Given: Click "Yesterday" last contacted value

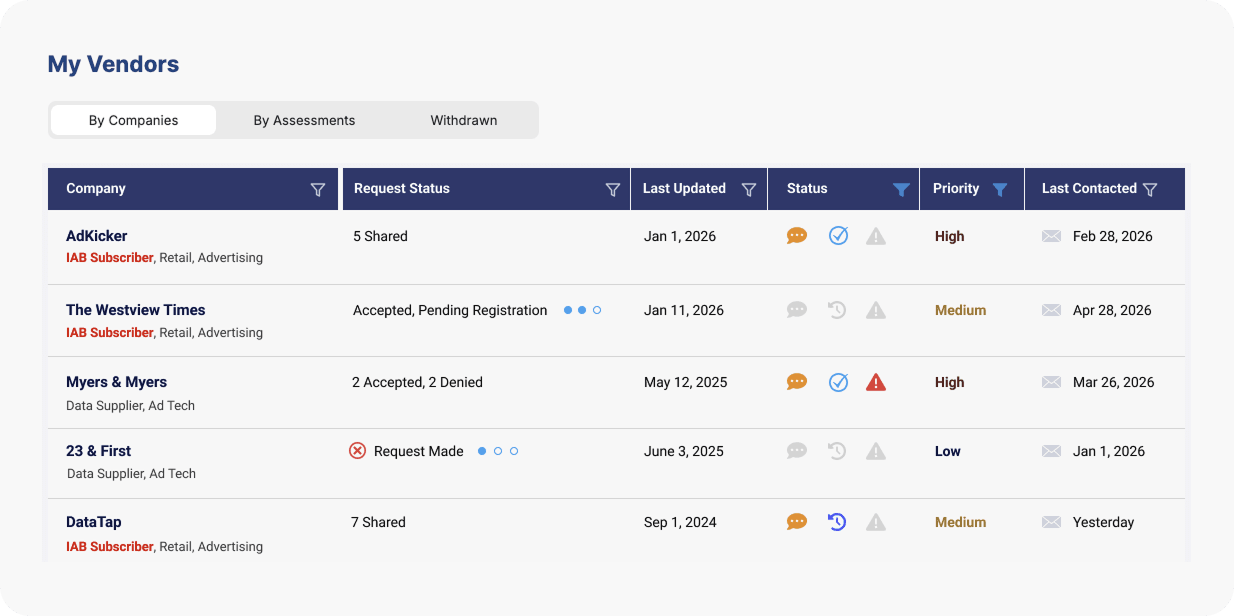Looking at the screenshot, I should [x=1104, y=522].
